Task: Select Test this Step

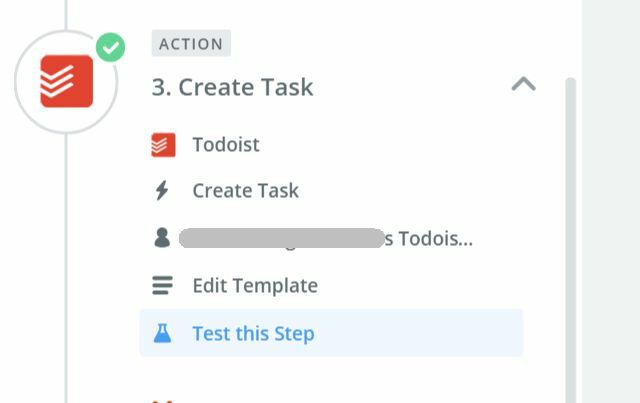Action: (331, 333)
